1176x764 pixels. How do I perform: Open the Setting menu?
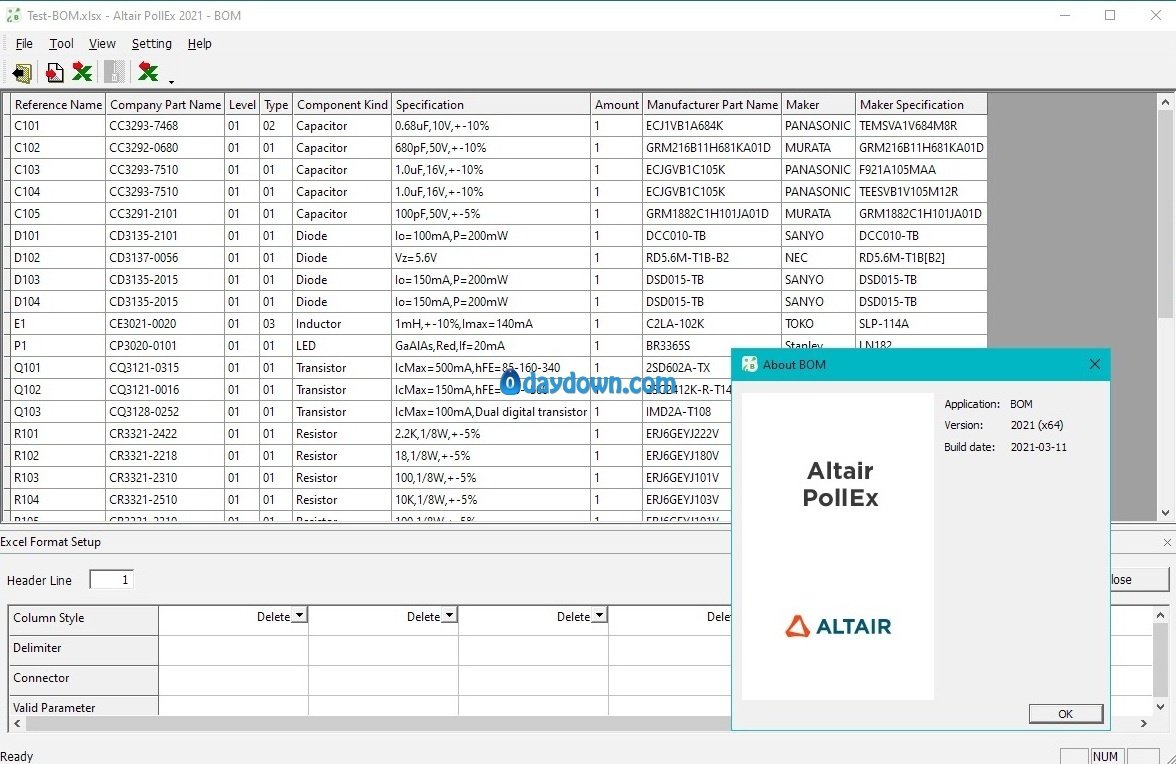(152, 43)
